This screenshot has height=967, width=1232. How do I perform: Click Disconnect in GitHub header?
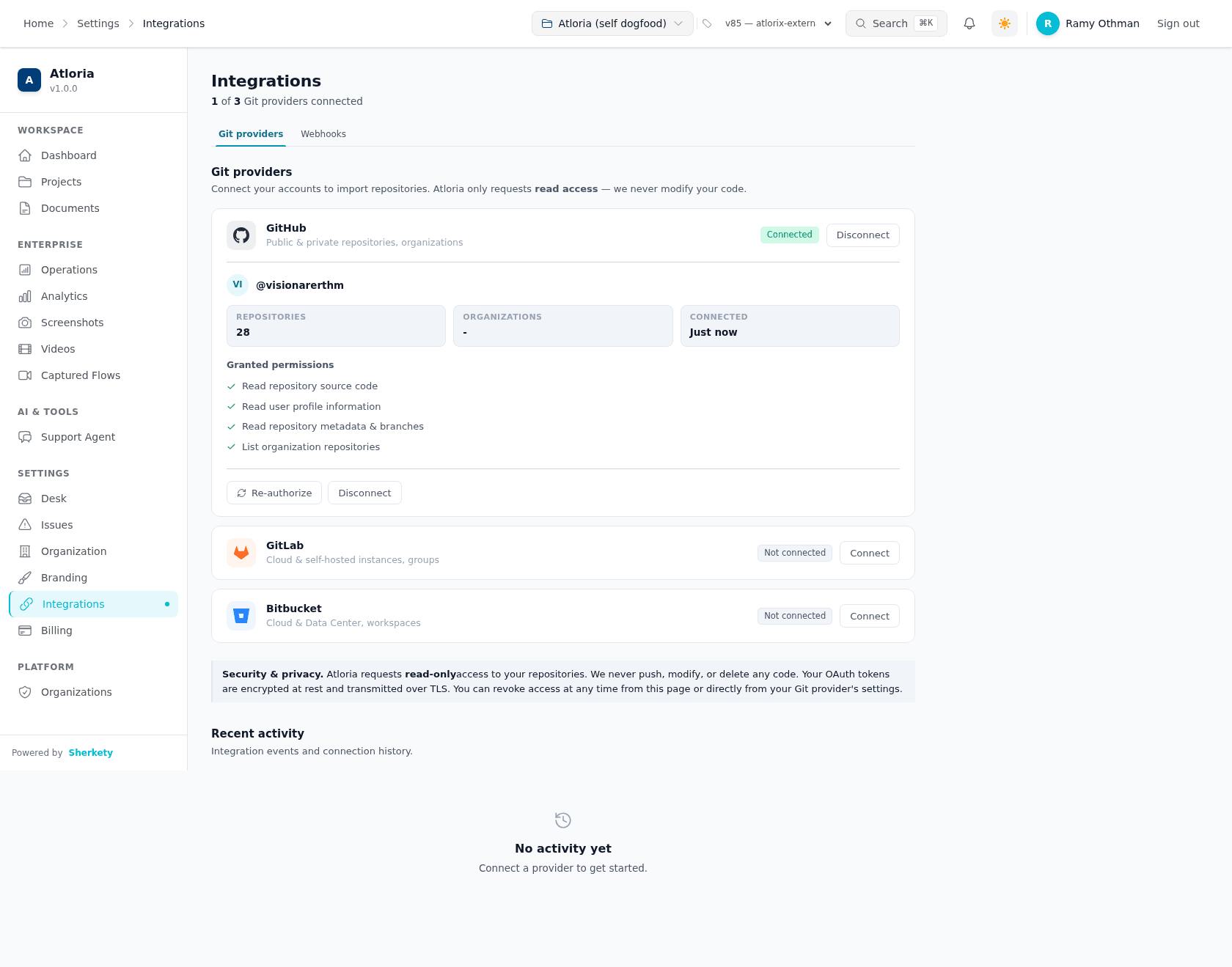862,235
